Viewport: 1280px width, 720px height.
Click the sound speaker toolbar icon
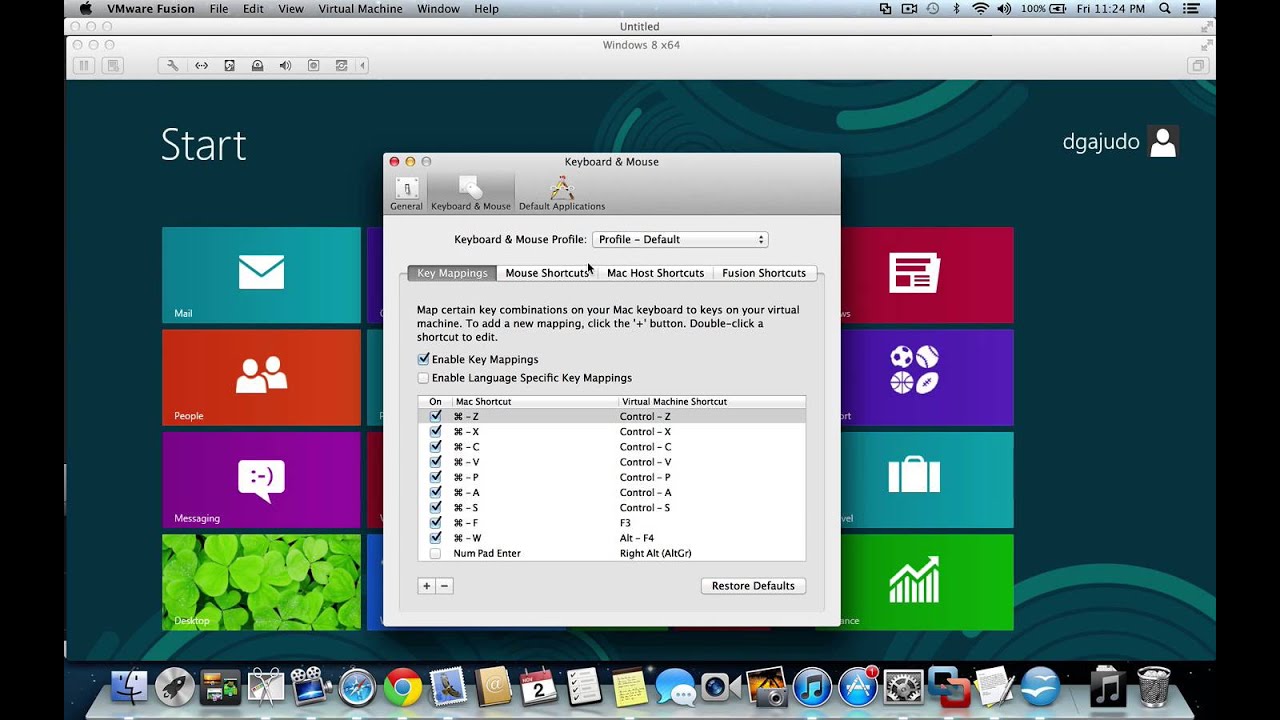(x=285, y=65)
